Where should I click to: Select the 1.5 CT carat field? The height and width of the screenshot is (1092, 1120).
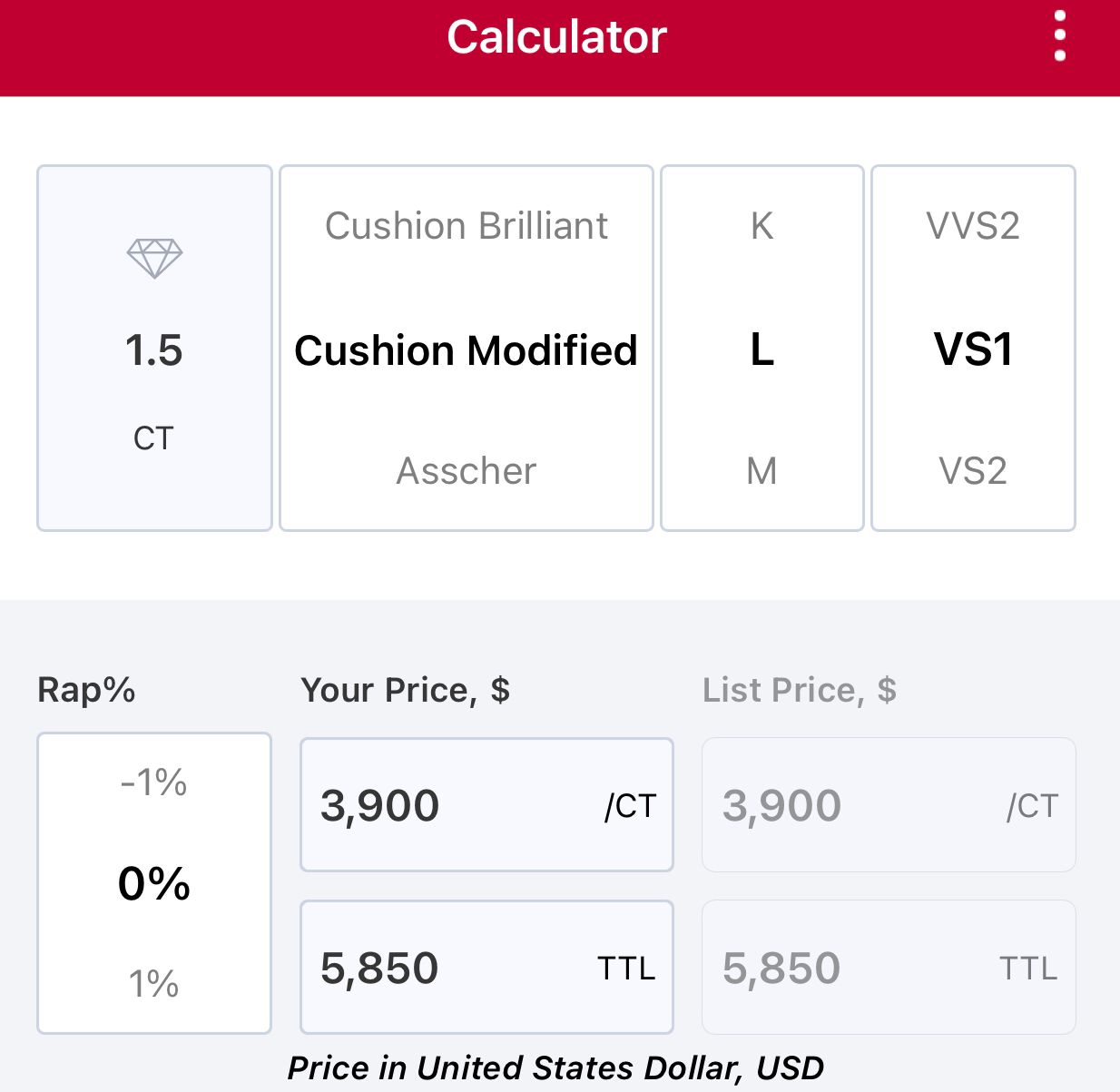click(154, 350)
